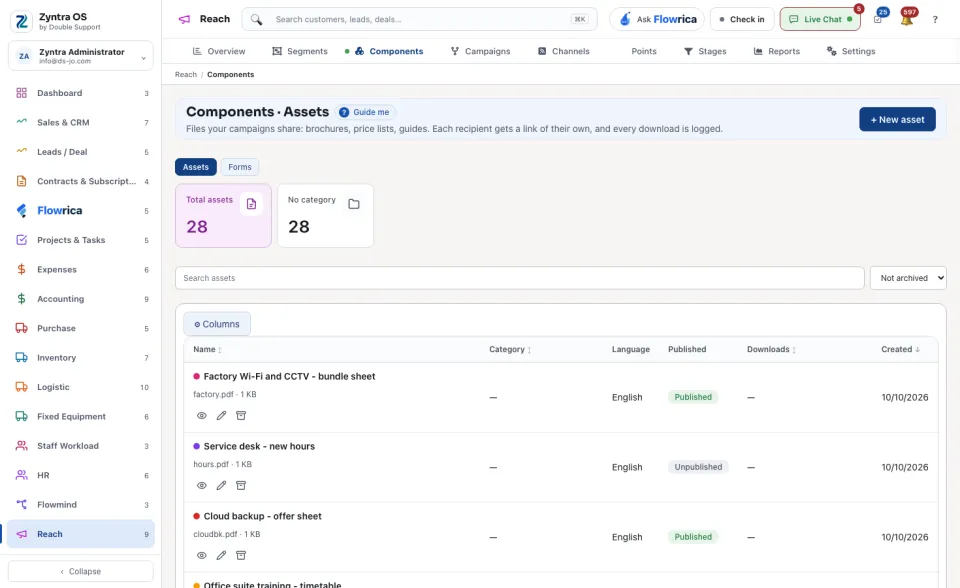Collapse the sidebar
Screen dimensions: 960x588
(80, 571)
